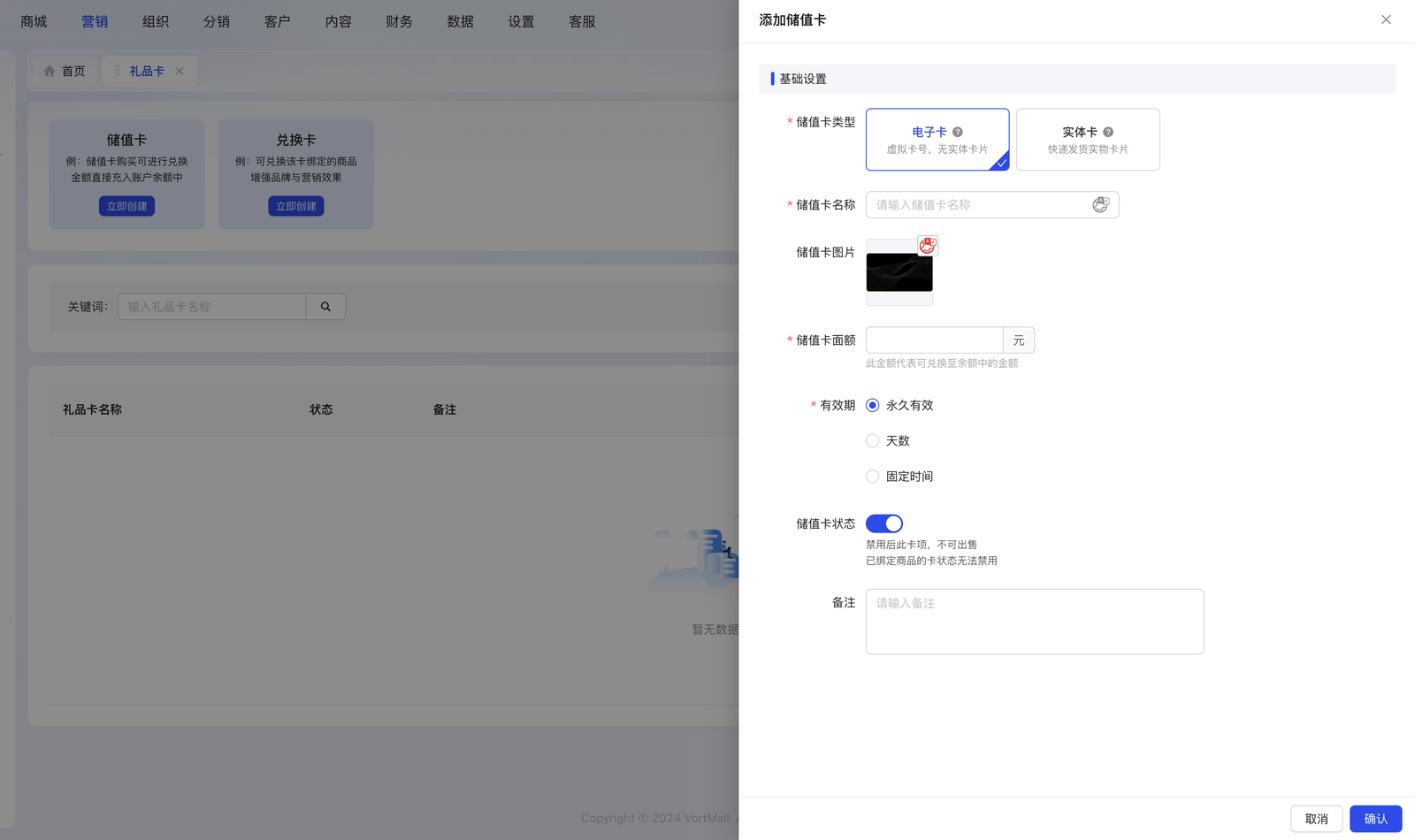Close the 添加储值卡 drawer panel
The image size is (1415, 840).
tap(1386, 19)
